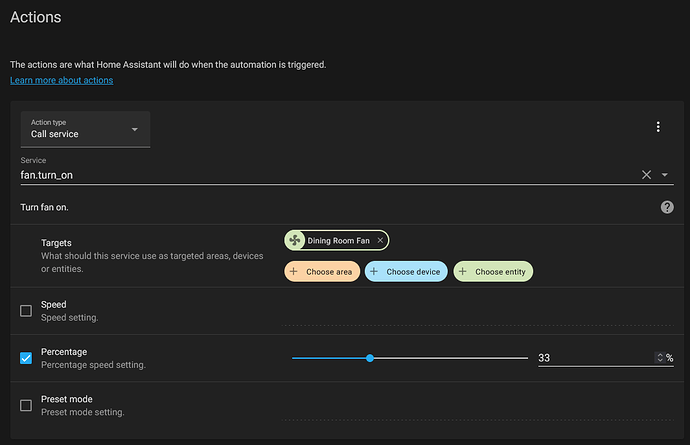The width and height of the screenshot is (690, 445).
Task: Click the percentage speed slider handle
Action: point(370,357)
